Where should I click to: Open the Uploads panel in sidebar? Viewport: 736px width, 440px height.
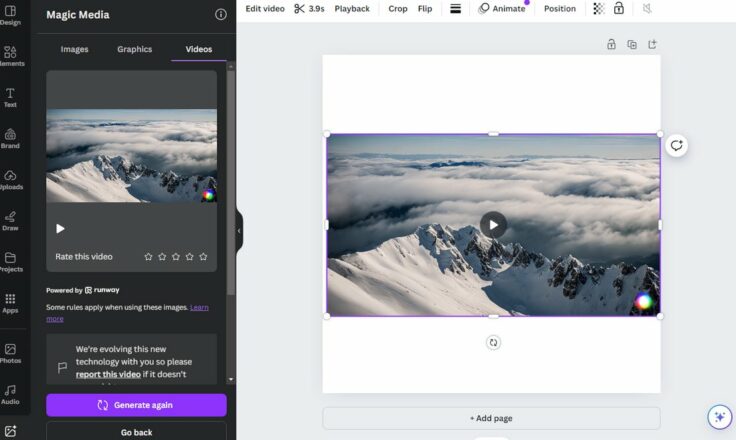click(x=10, y=179)
